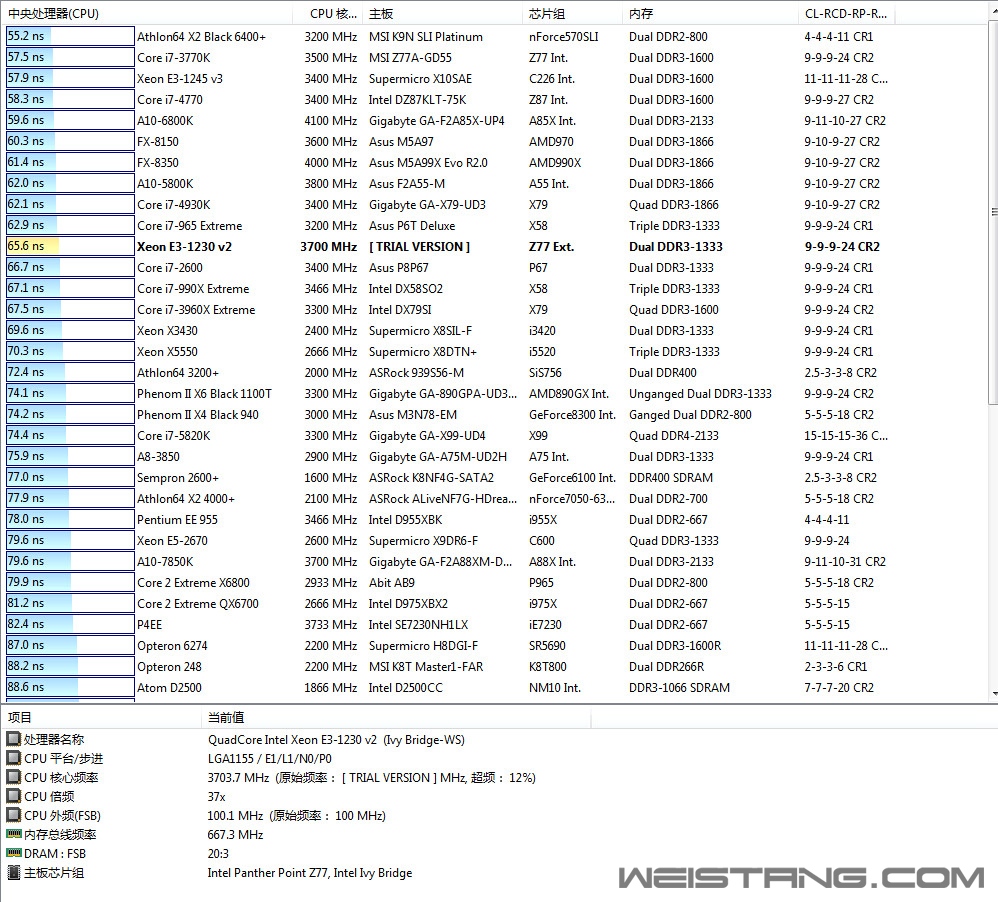
Task: Click the scrollbar up arrow of results list
Action: click(x=990, y=32)
